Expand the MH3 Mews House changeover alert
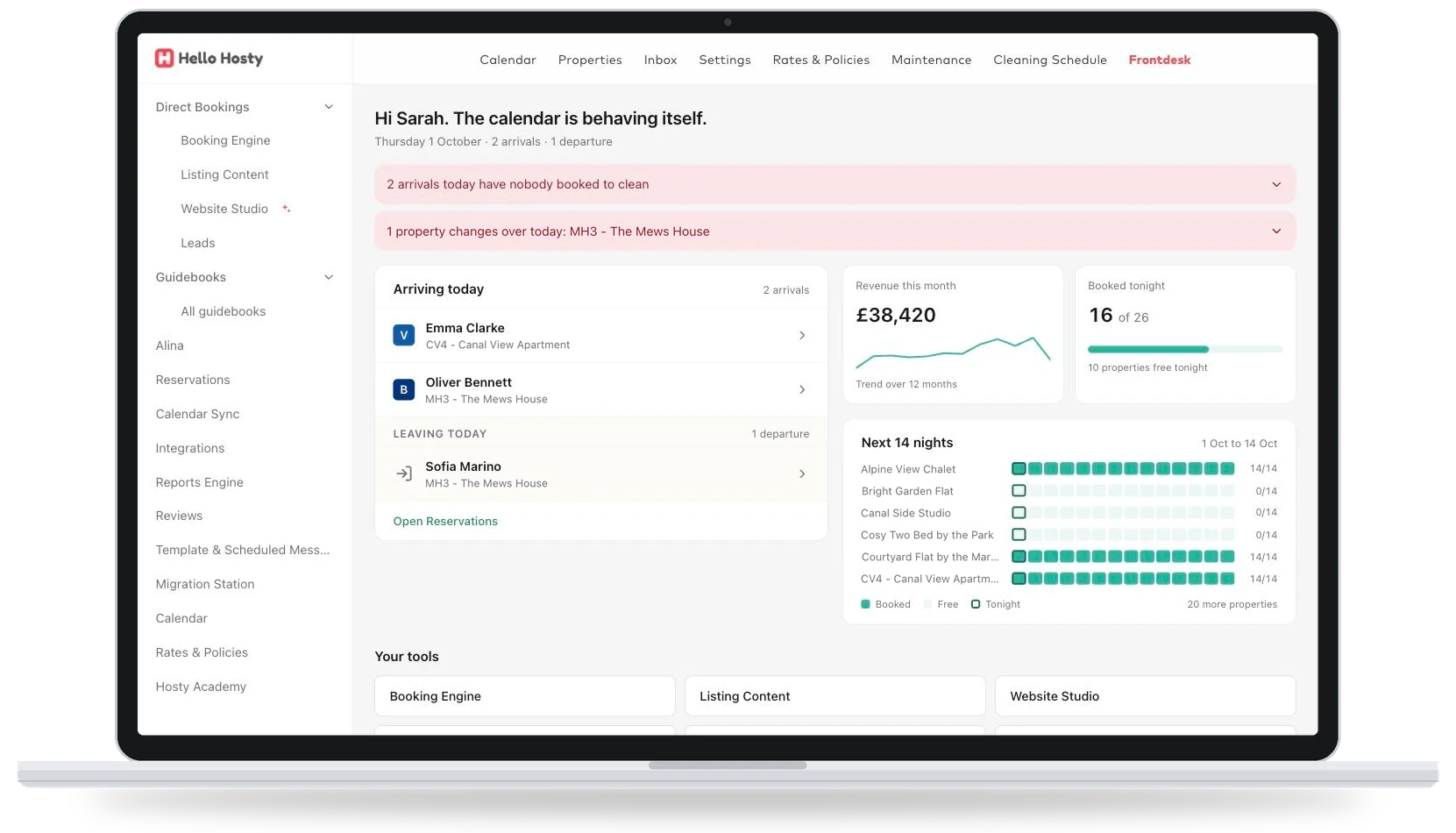The image size is (1456, 833). (1276, 231)
